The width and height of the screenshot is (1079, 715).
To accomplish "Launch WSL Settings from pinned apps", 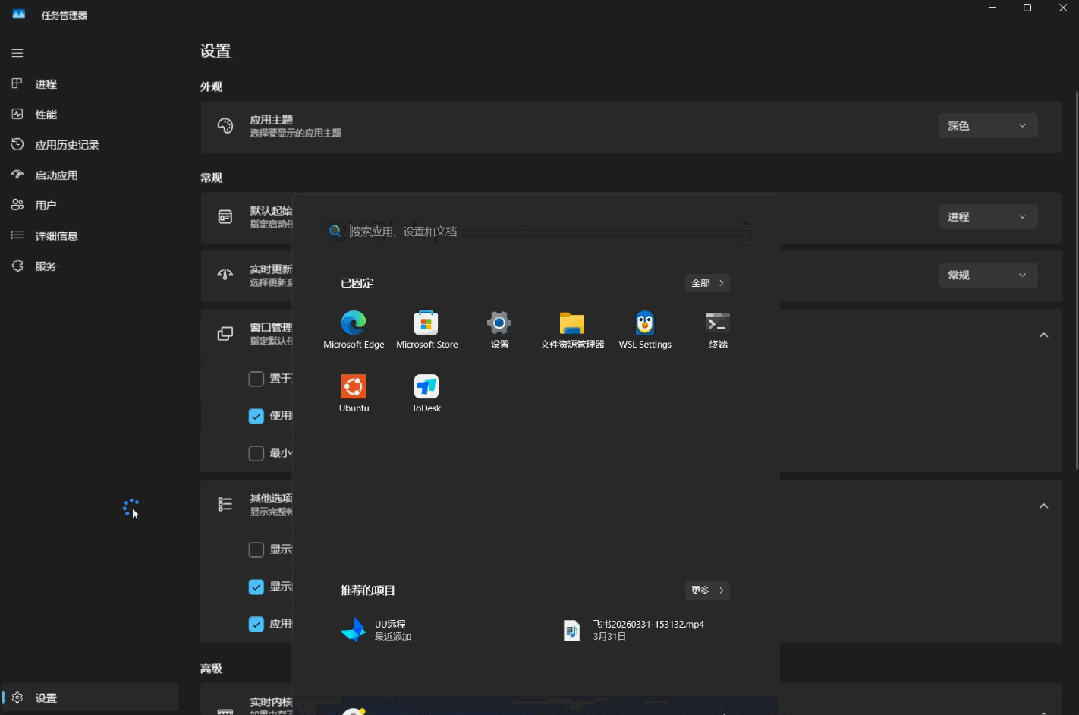I will [x=645, y=330].
